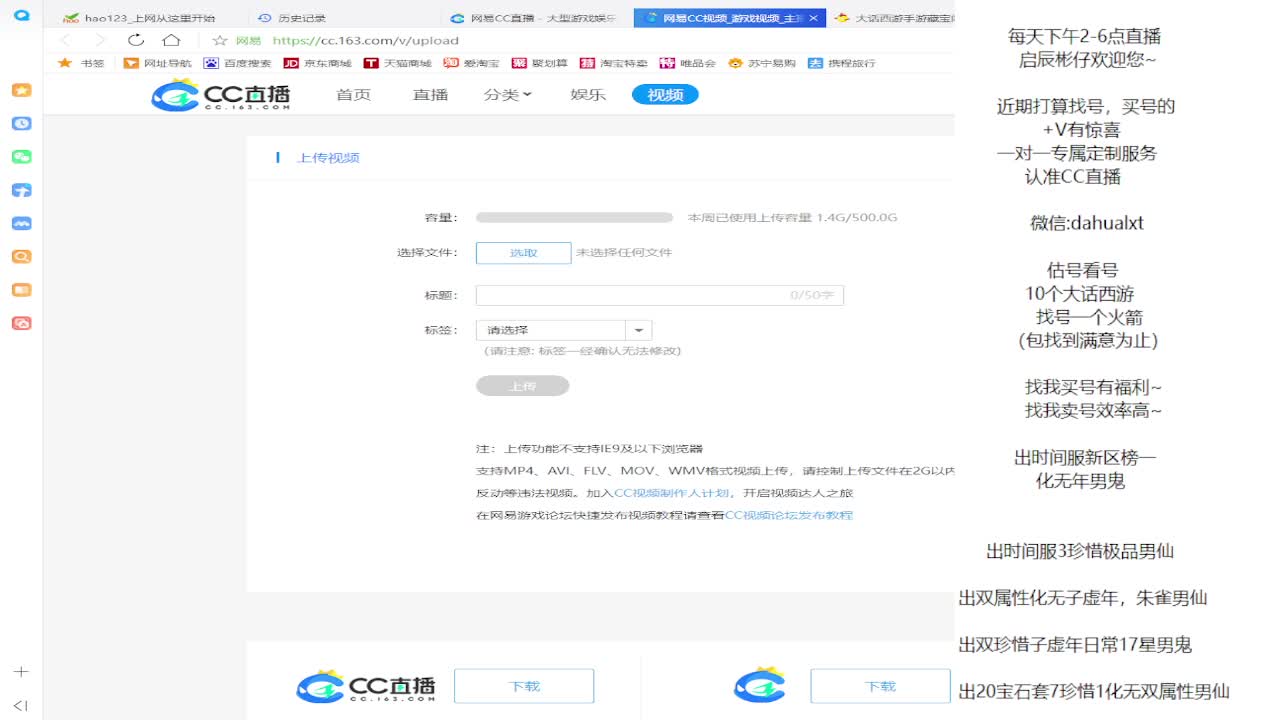
Task: Open the orange card sidebar icon
Action: tap(21, 290)
